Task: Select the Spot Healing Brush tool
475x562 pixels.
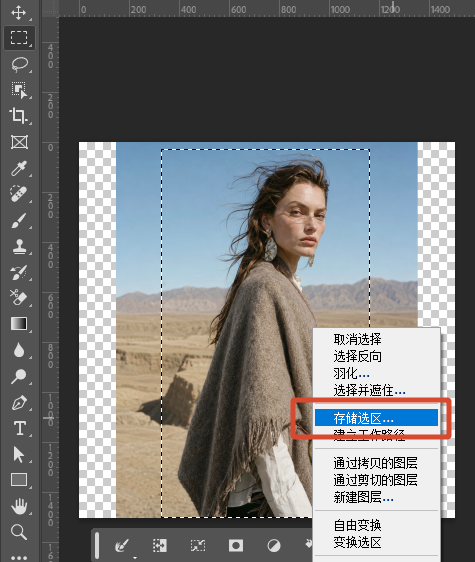Action: (19, 194)
